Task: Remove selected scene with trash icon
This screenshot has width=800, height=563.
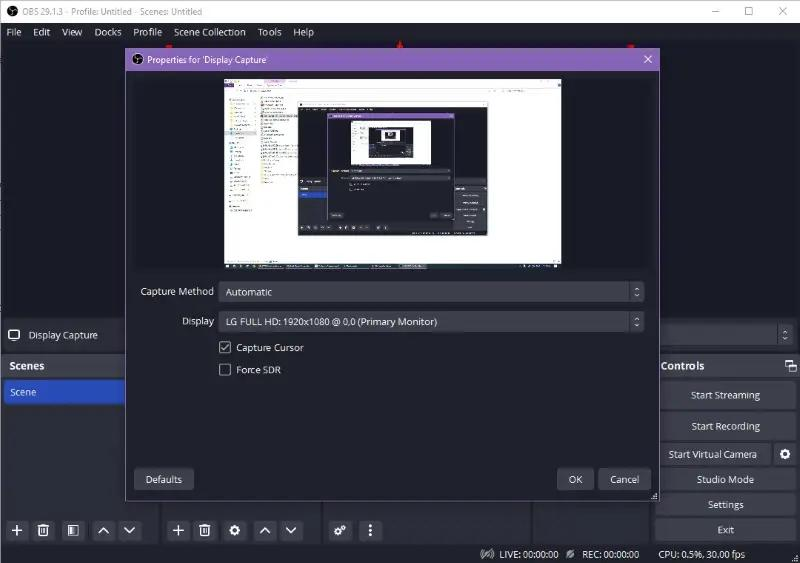Action: [43, 530]
